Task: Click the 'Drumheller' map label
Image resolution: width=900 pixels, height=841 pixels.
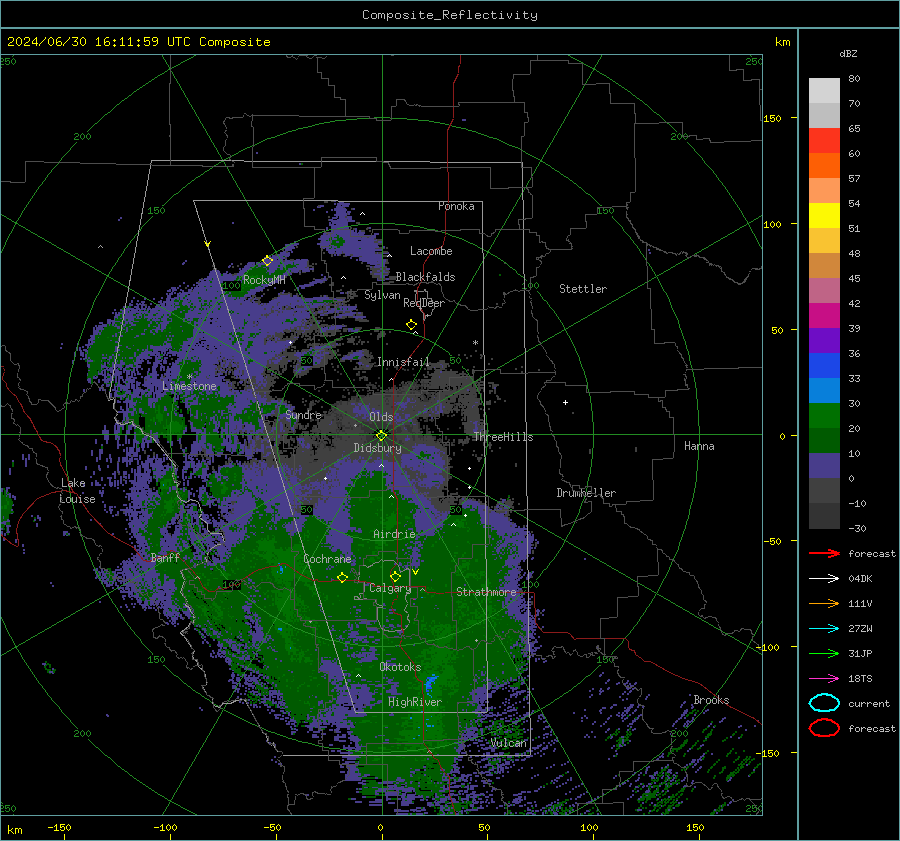Action: 586,493
